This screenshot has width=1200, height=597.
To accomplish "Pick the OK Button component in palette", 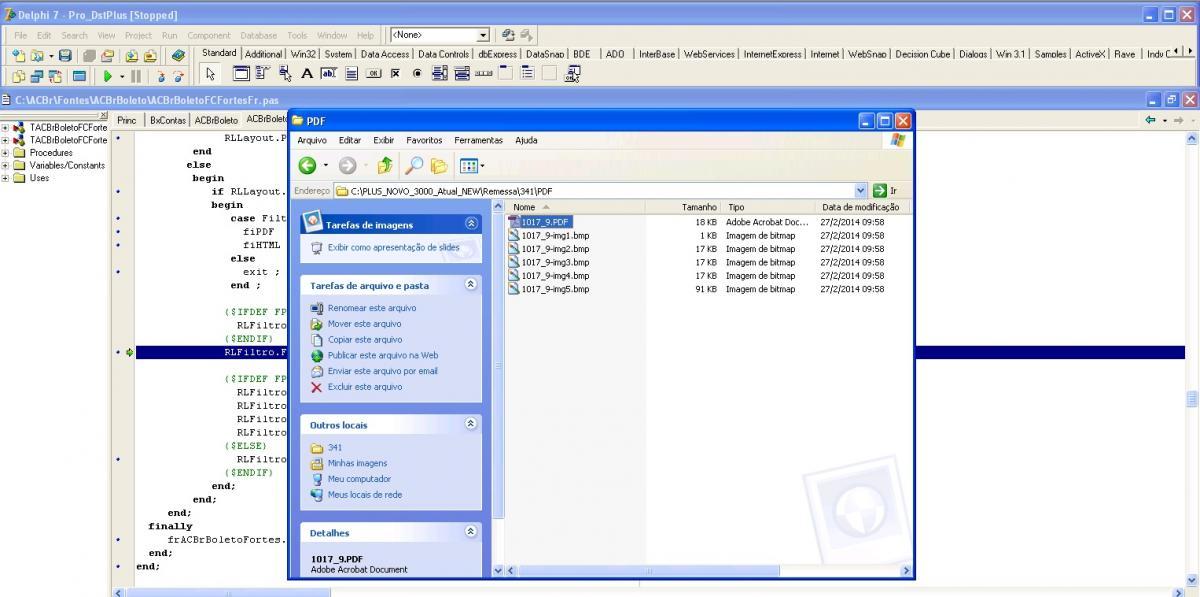I will tap(373, 74).
